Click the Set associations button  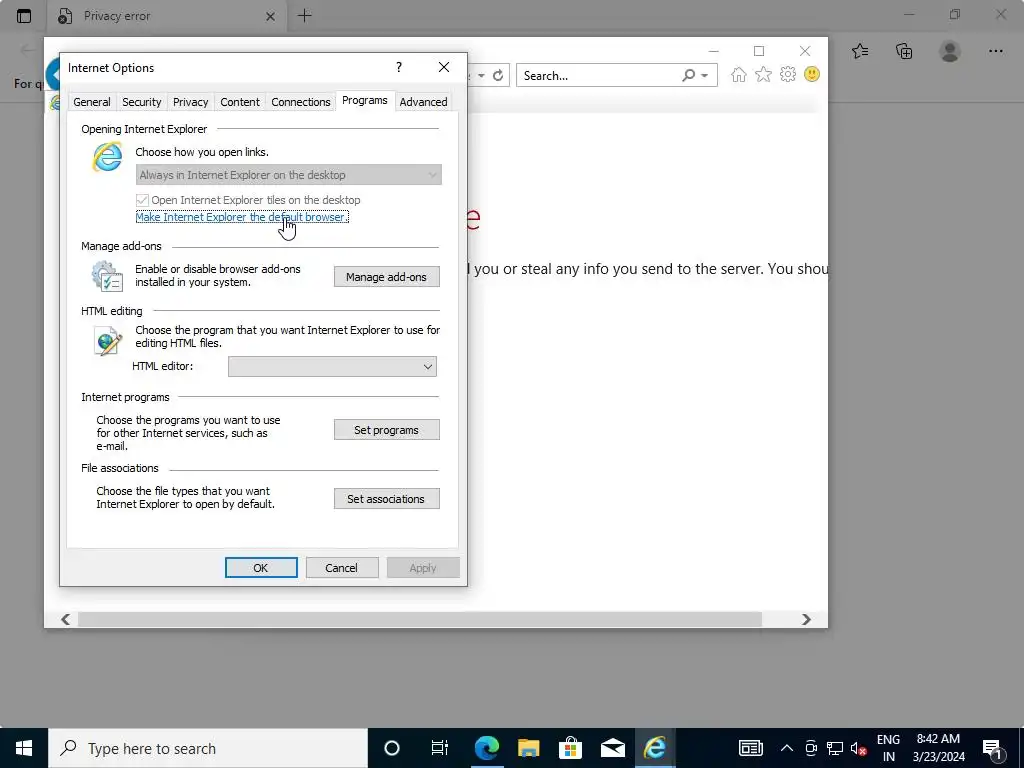coord(387,499)
